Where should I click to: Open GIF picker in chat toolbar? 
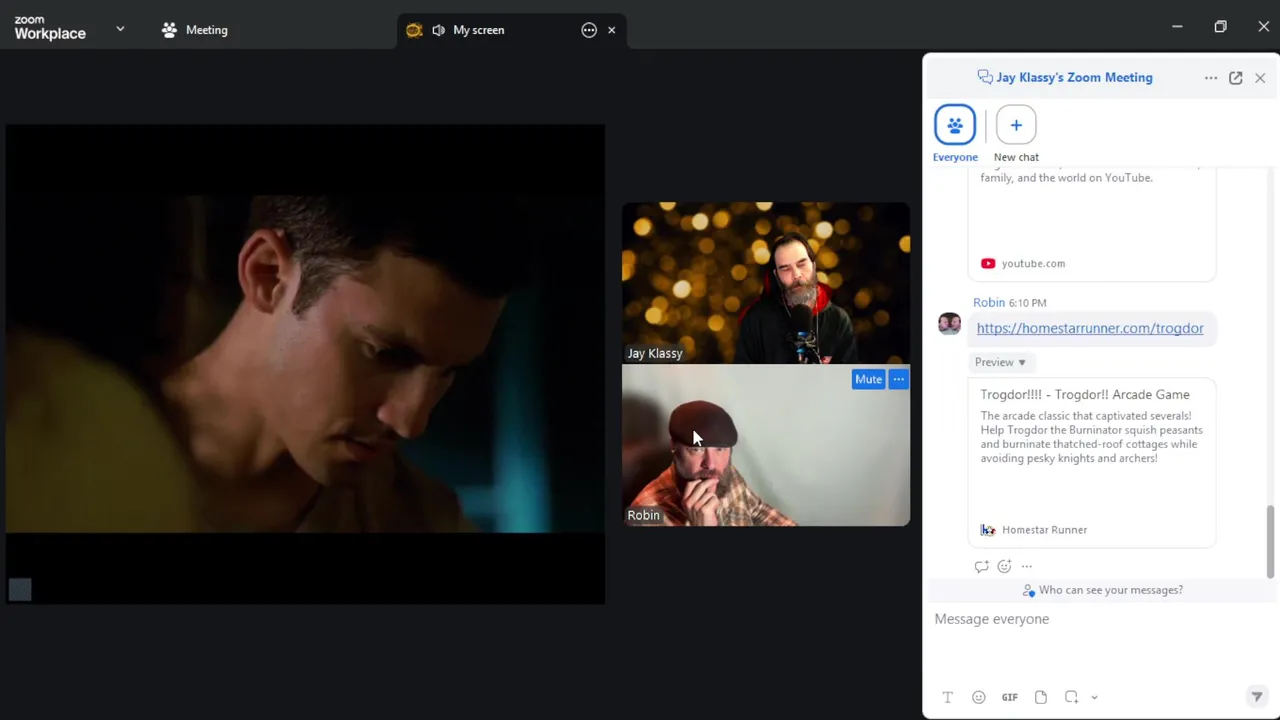pos(1010,697)
